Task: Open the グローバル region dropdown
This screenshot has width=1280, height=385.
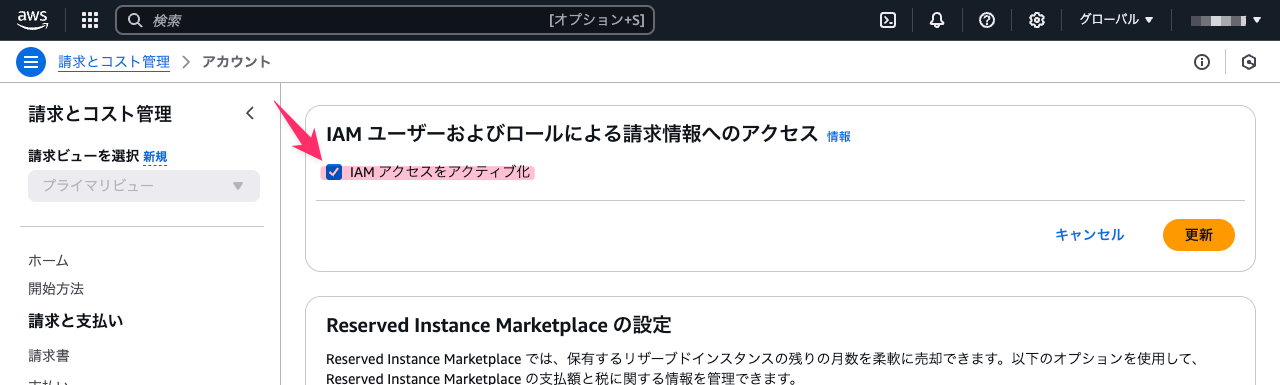Action: [x=1117, y=20]
